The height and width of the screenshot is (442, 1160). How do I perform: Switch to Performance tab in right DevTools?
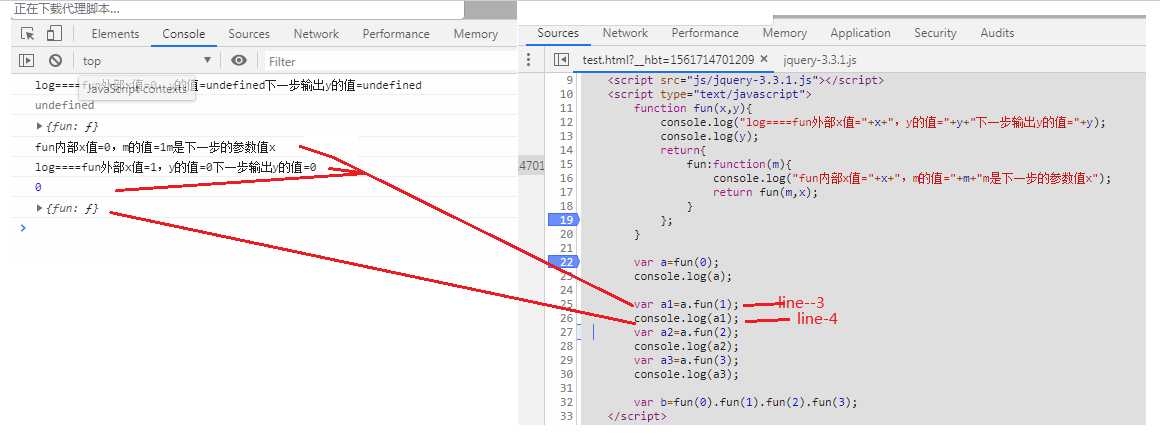click(705, 33)
